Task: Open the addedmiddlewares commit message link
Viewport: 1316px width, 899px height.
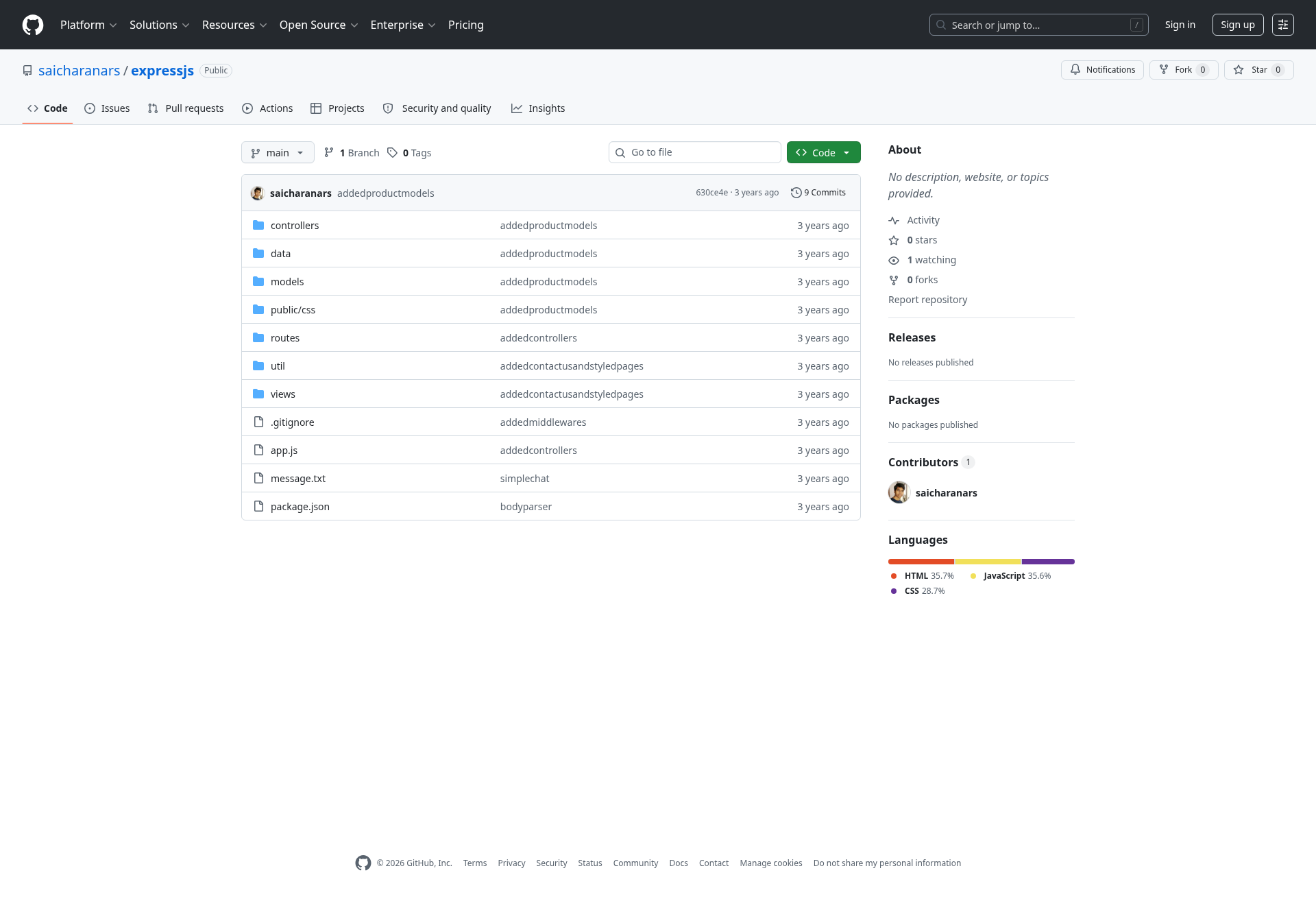Action: [x=543, y=422]
